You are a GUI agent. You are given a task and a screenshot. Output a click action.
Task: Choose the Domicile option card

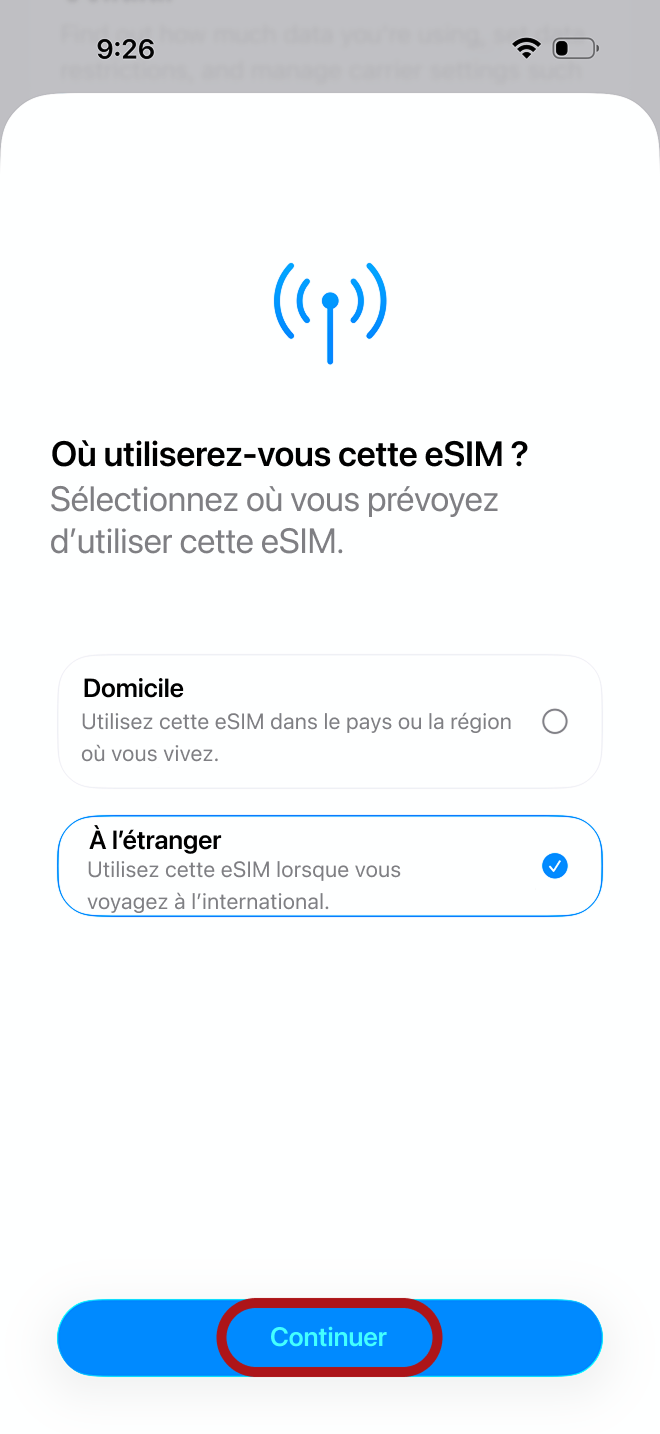tap(330, 721)
